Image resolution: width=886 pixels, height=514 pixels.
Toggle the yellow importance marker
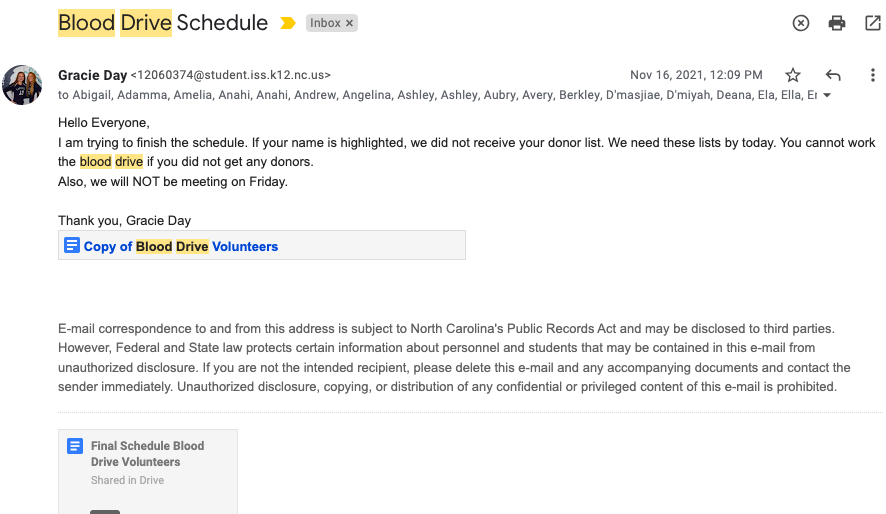[288, 23]
